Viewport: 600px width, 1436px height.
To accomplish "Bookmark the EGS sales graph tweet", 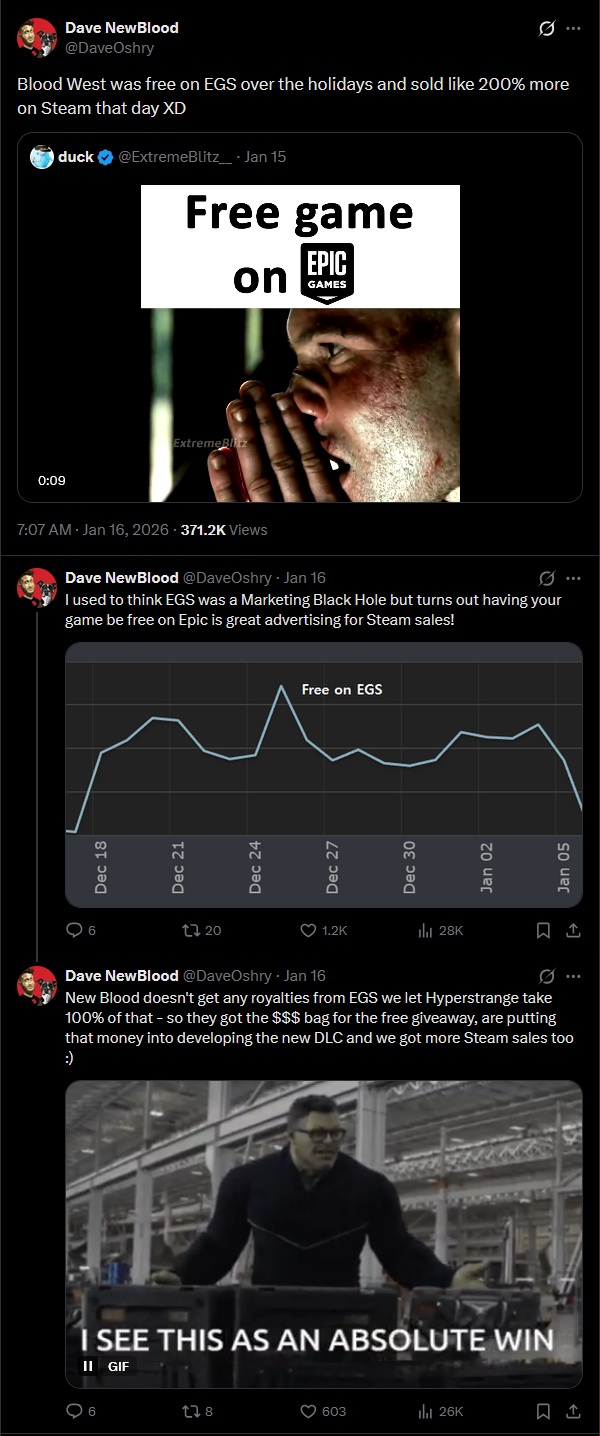I will pyautogui.click(x=543, y=930).
